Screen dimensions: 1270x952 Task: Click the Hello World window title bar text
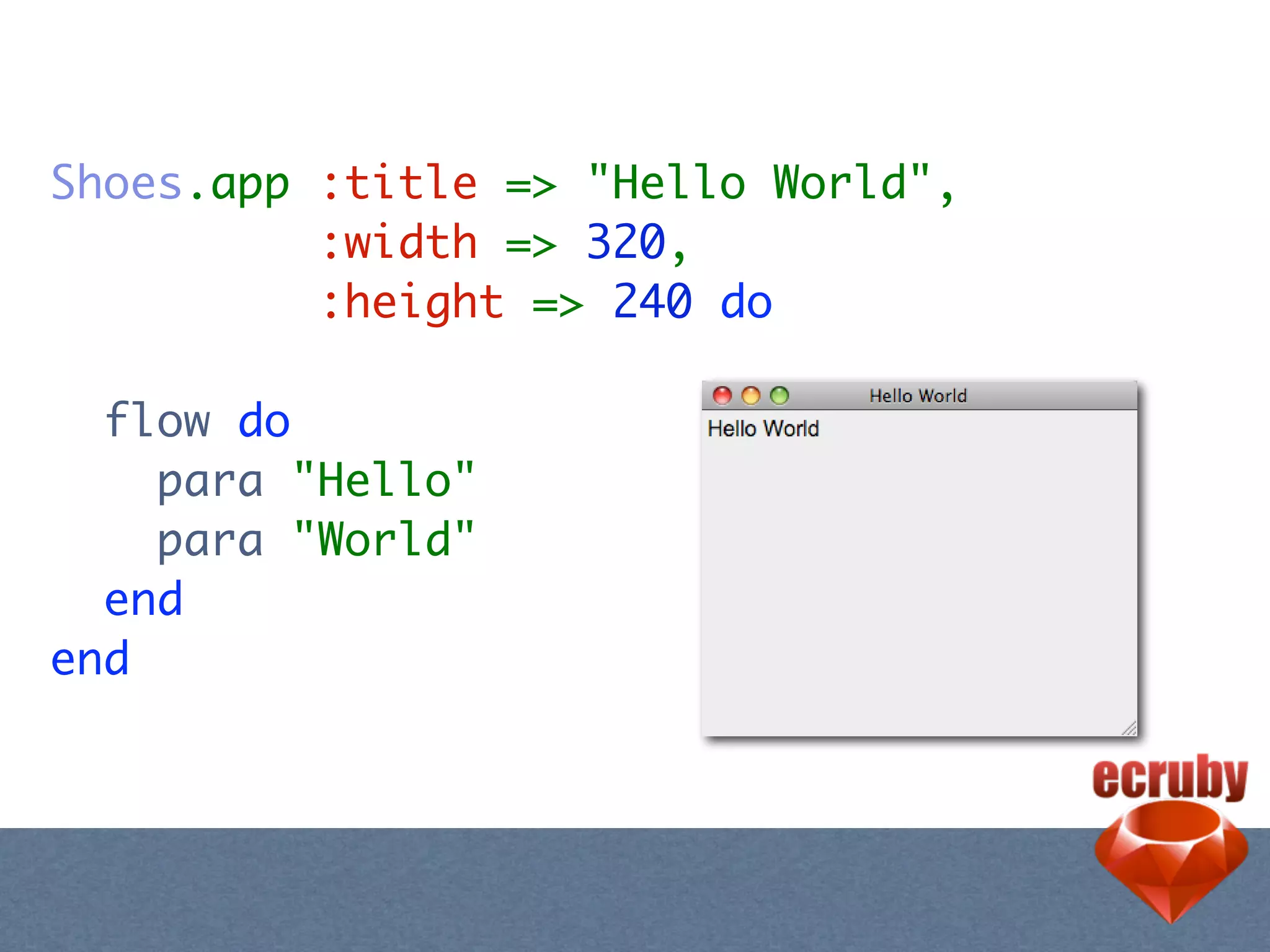pos(918,396)
